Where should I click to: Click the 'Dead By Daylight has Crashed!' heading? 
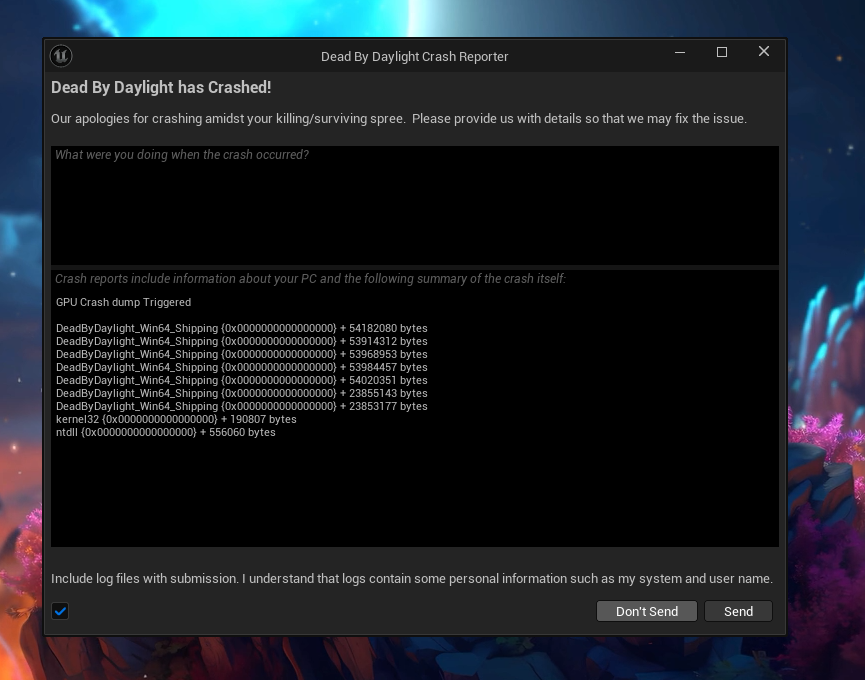click(x=161, y=87)
